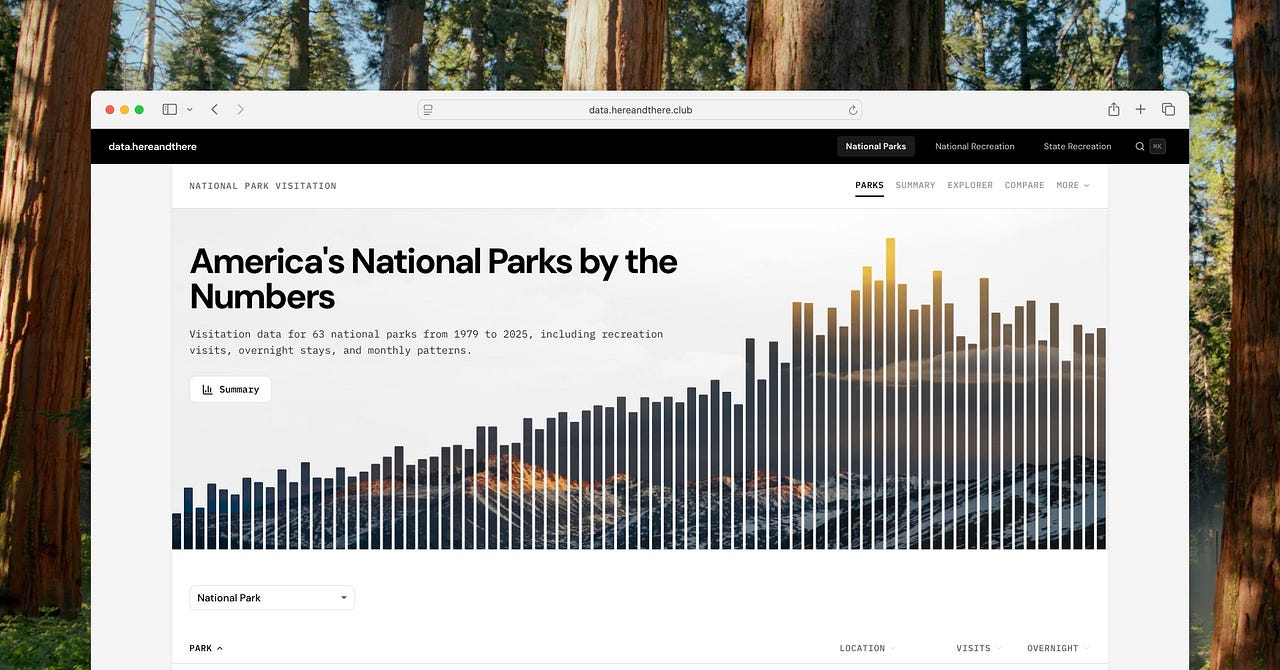The height and width of the screenshot is (670, 1280).
Task: Open State Recreation in top navigation
Action: point(1077,146)
